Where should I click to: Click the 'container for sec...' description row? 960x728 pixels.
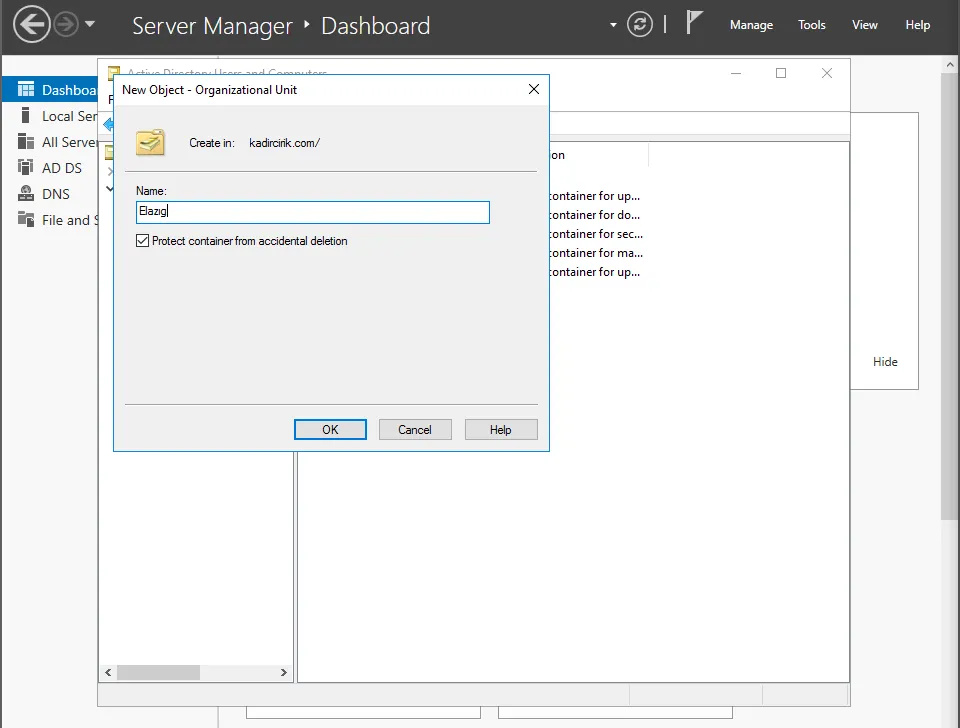[x=596, y=234]
